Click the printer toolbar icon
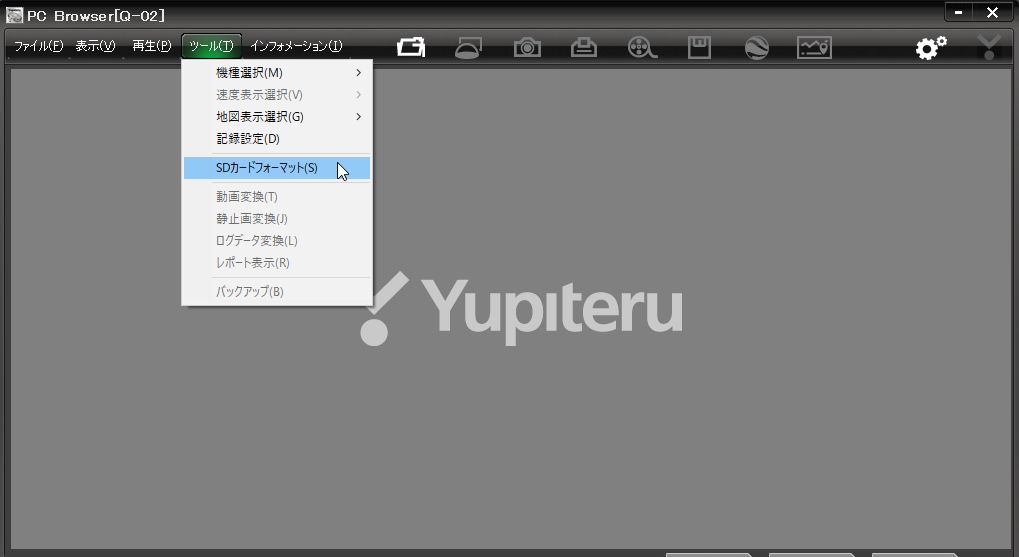 pyautogui.click(x=584, y=47)
